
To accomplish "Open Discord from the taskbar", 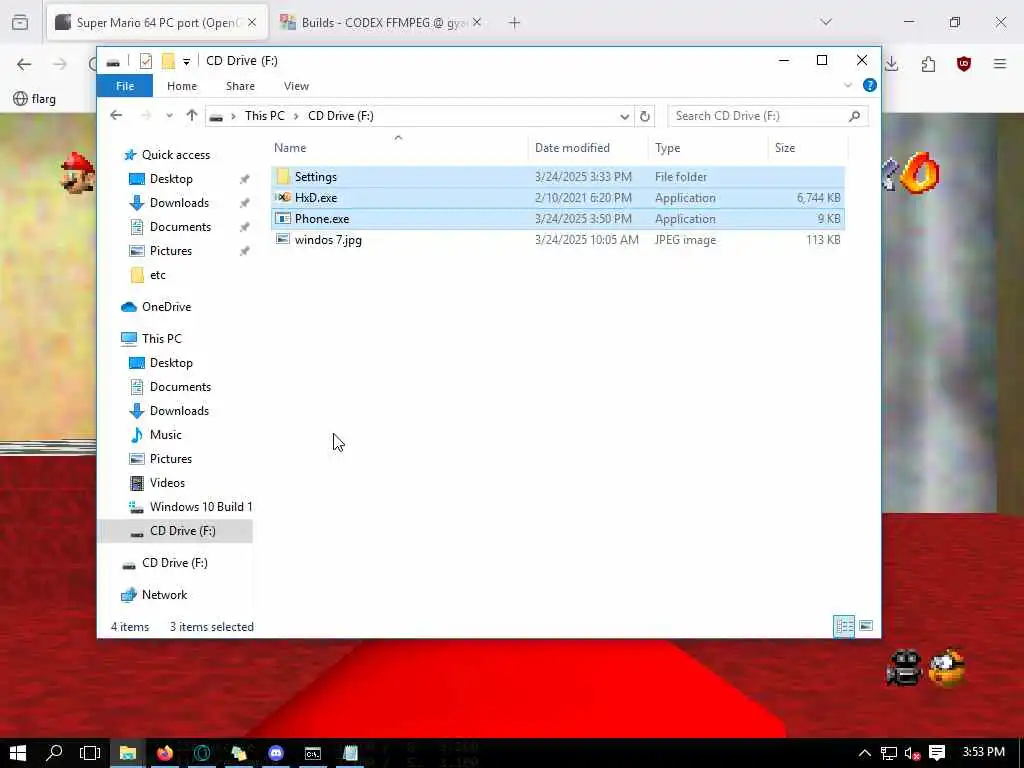I will tap(276, 753).
